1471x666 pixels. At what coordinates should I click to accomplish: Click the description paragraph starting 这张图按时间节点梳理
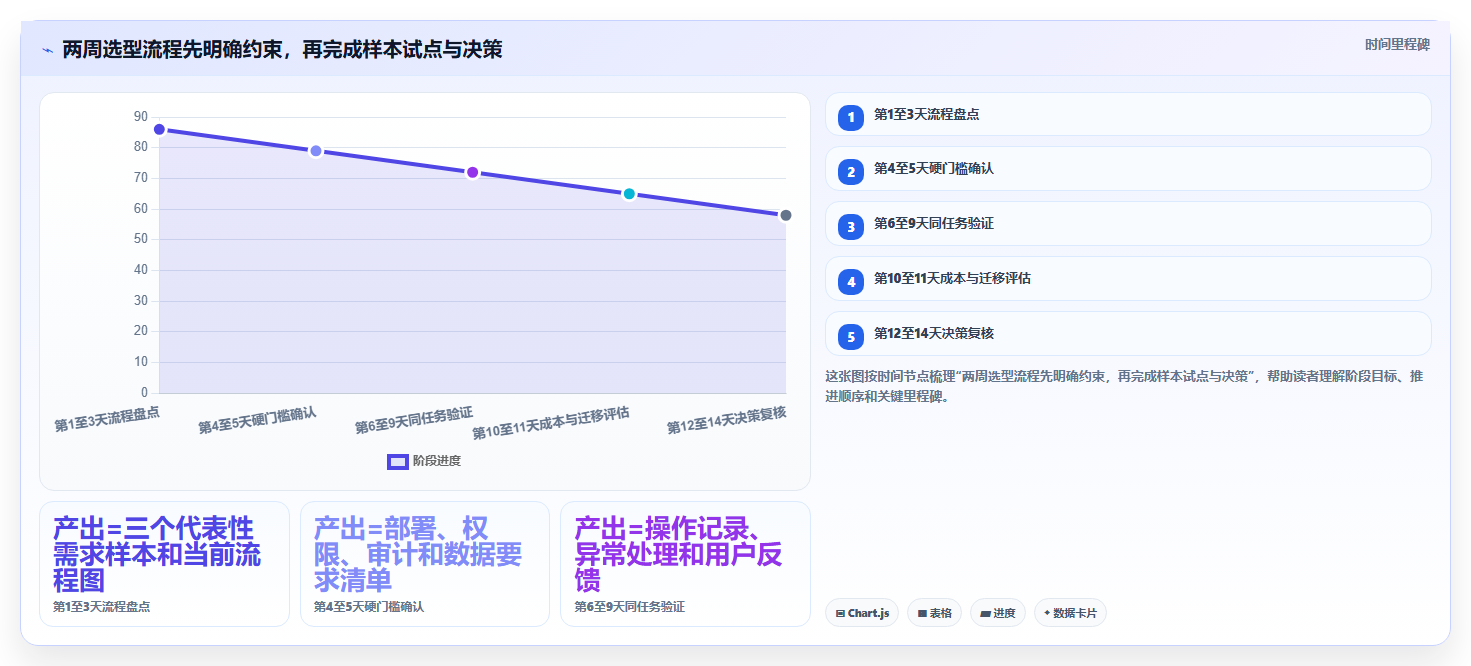click(1126, 386)
